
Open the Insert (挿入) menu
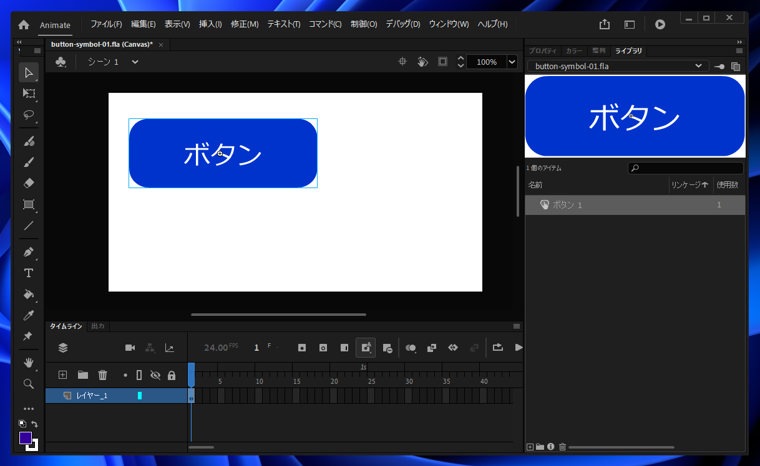210,24
